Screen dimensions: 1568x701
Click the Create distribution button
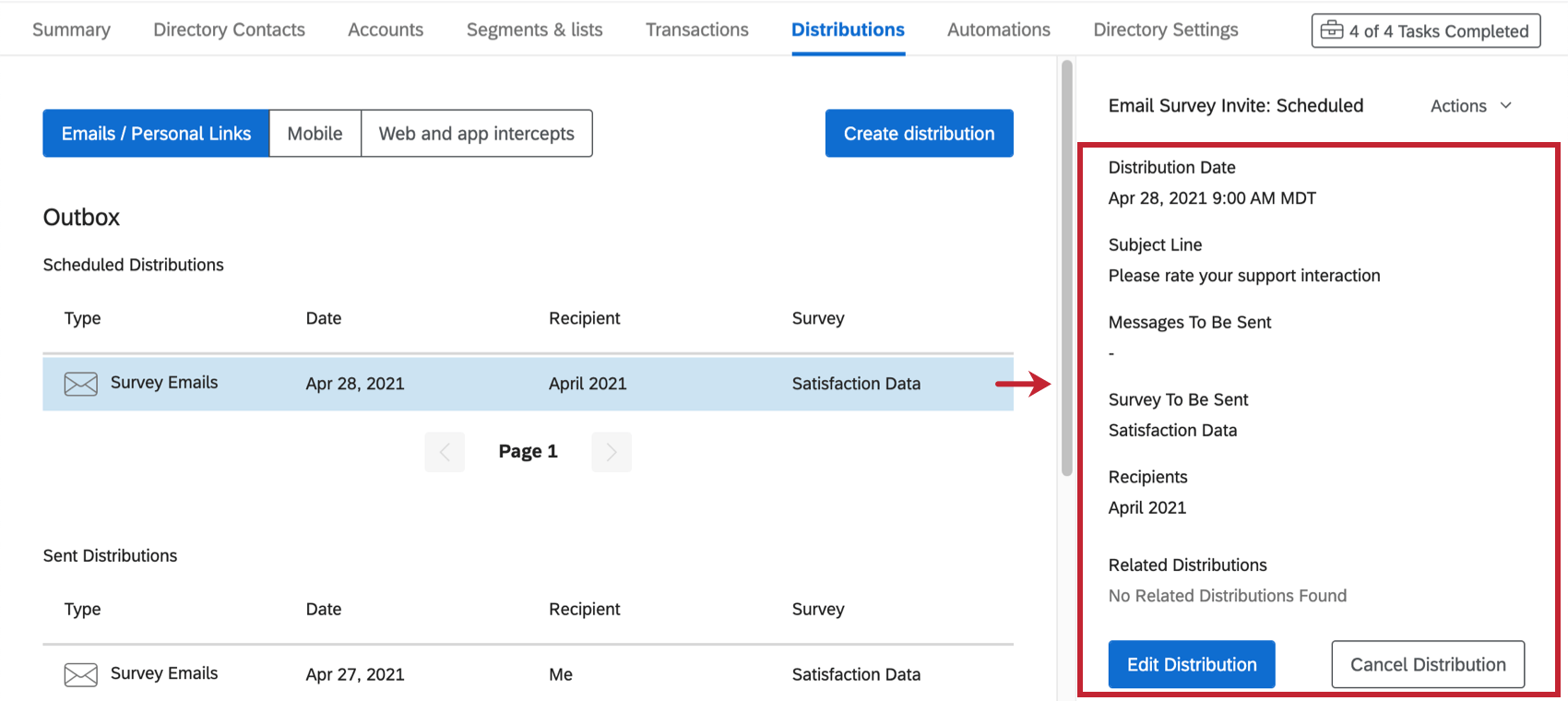click(919, 134)
